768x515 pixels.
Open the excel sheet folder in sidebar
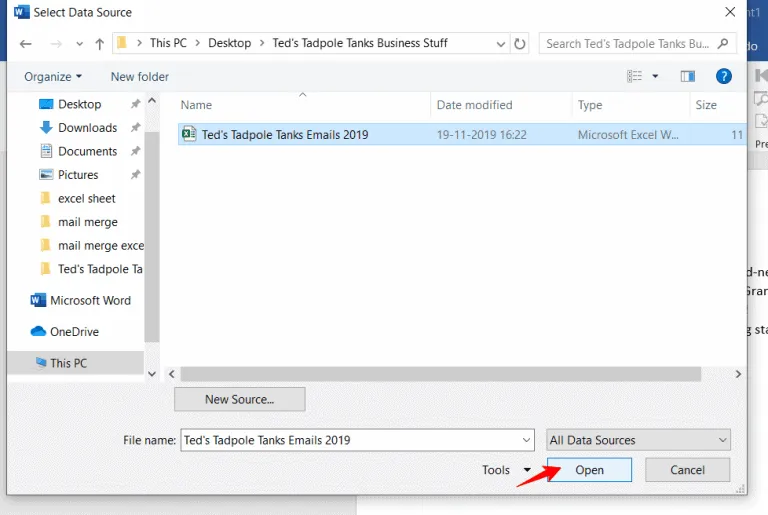coord(86,198)
